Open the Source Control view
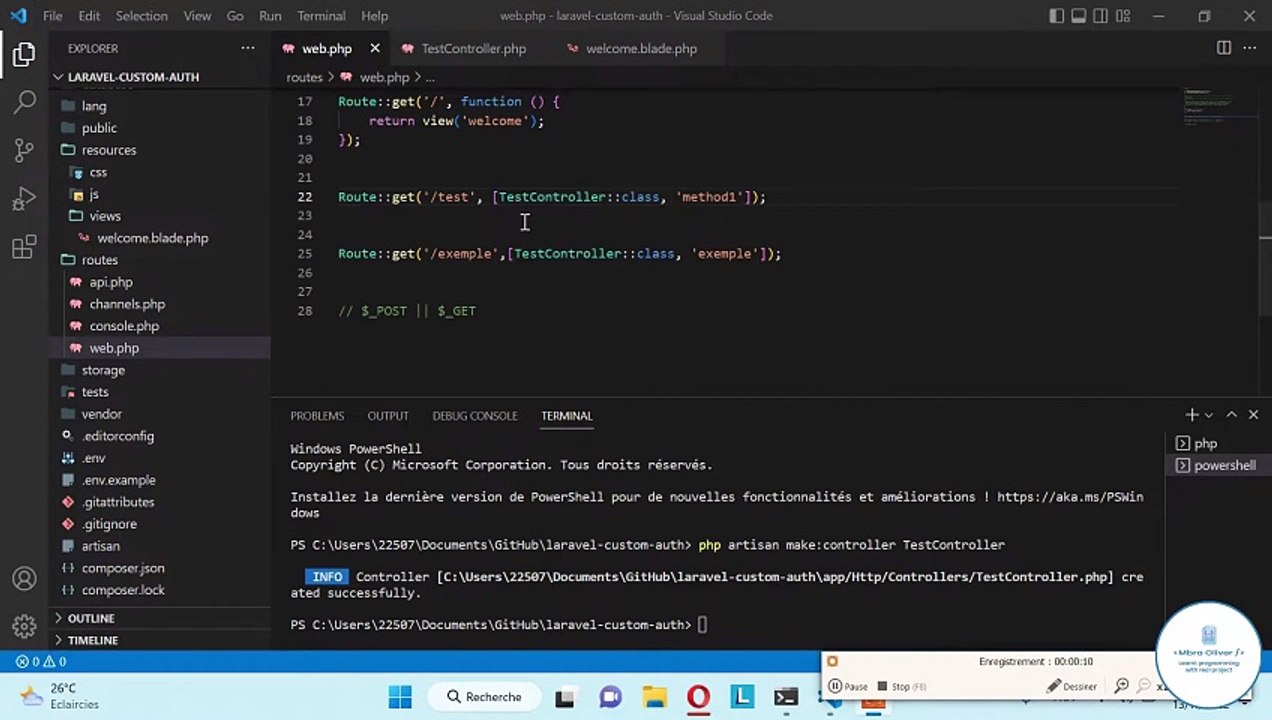This screenshot has width=1272, height=720. coord(24,151)
